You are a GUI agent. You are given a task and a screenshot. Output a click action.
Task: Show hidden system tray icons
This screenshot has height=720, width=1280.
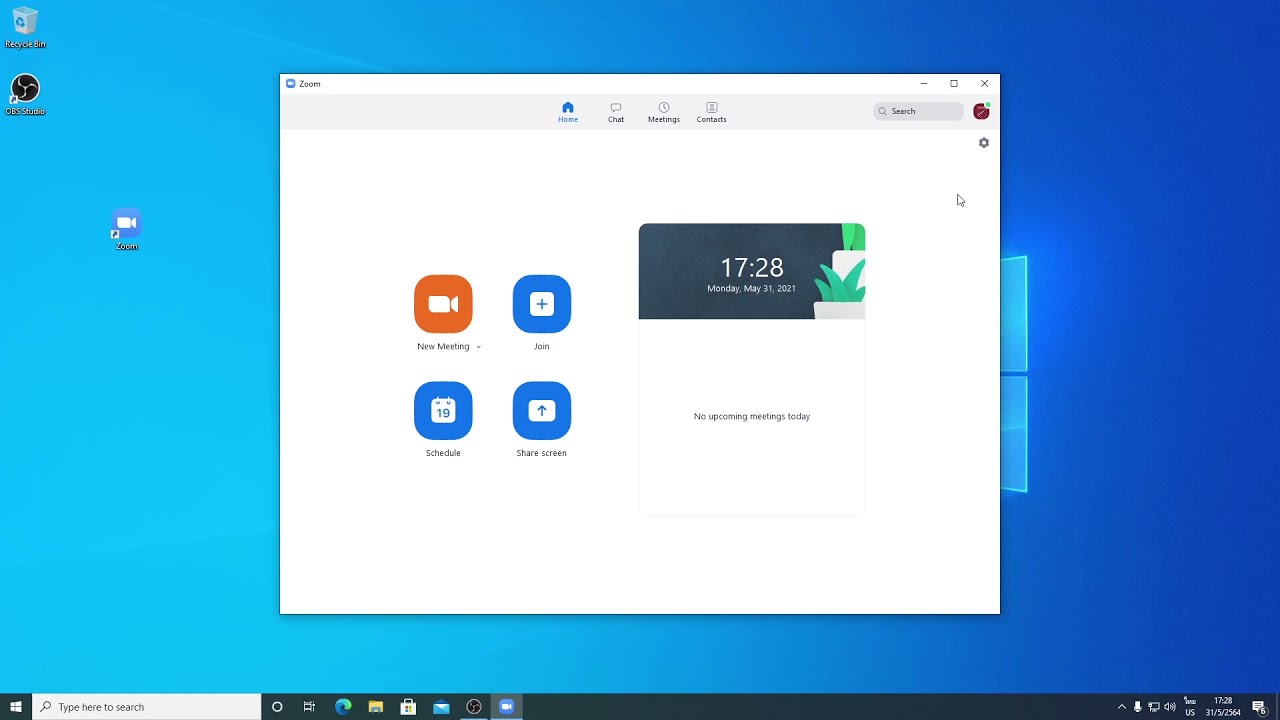pyautogui.click(x=1121, y=707)
